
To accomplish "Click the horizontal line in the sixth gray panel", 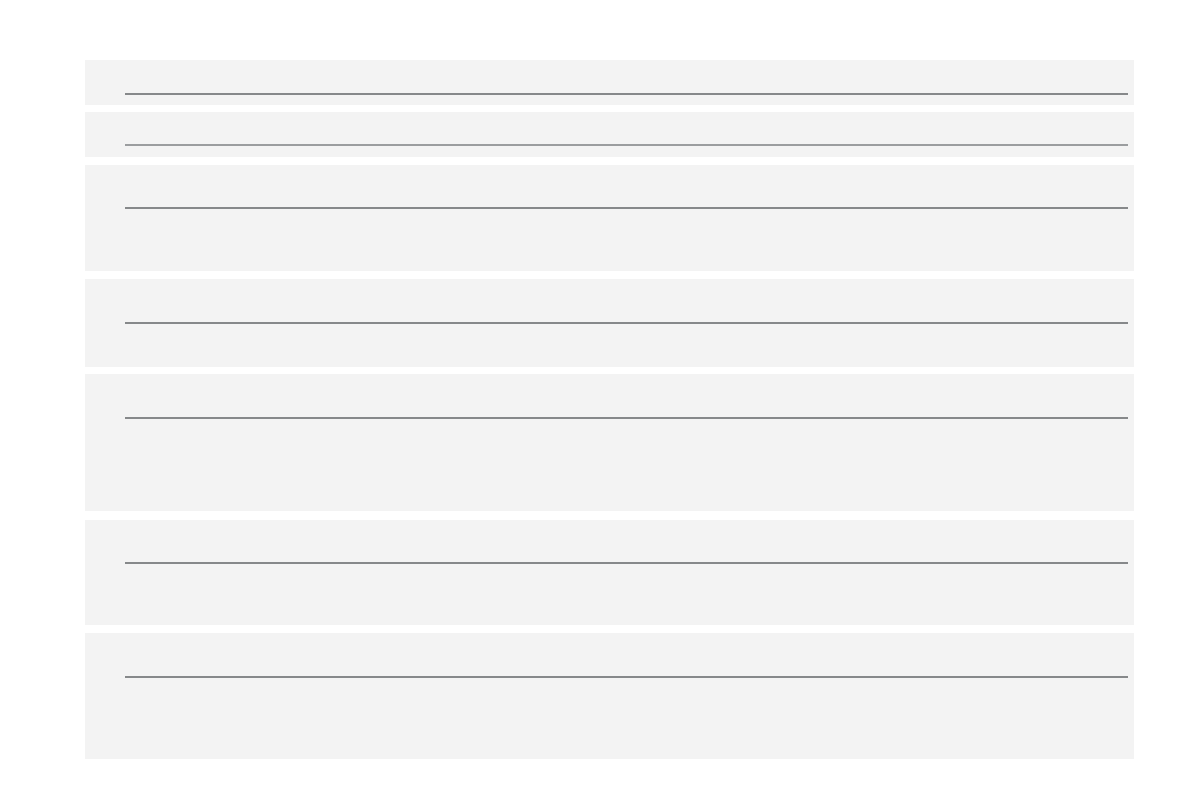I will tap(625, 563).
